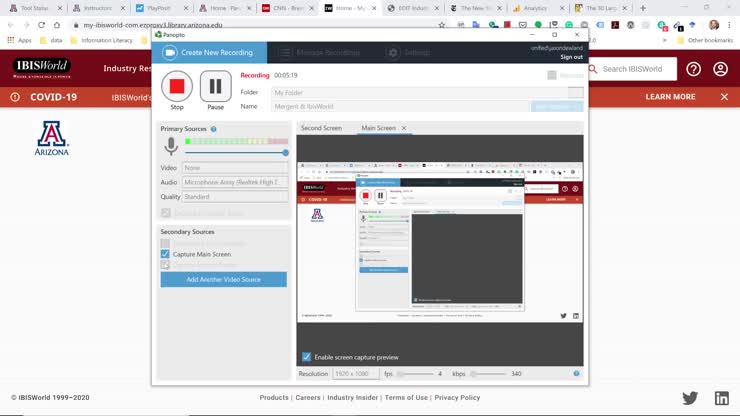The width and height of the screenshot is (740, 416).
Task: Click Add Another Video Source button
Action: [223, 280]
